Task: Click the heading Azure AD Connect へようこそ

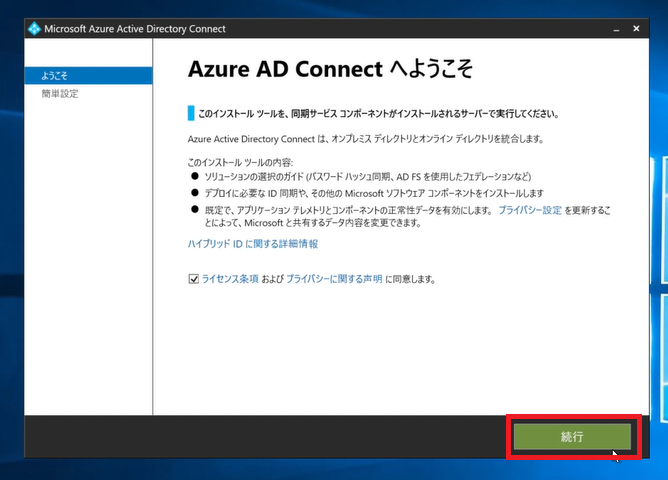Action: pyautogui.click(x=330, y=69)
